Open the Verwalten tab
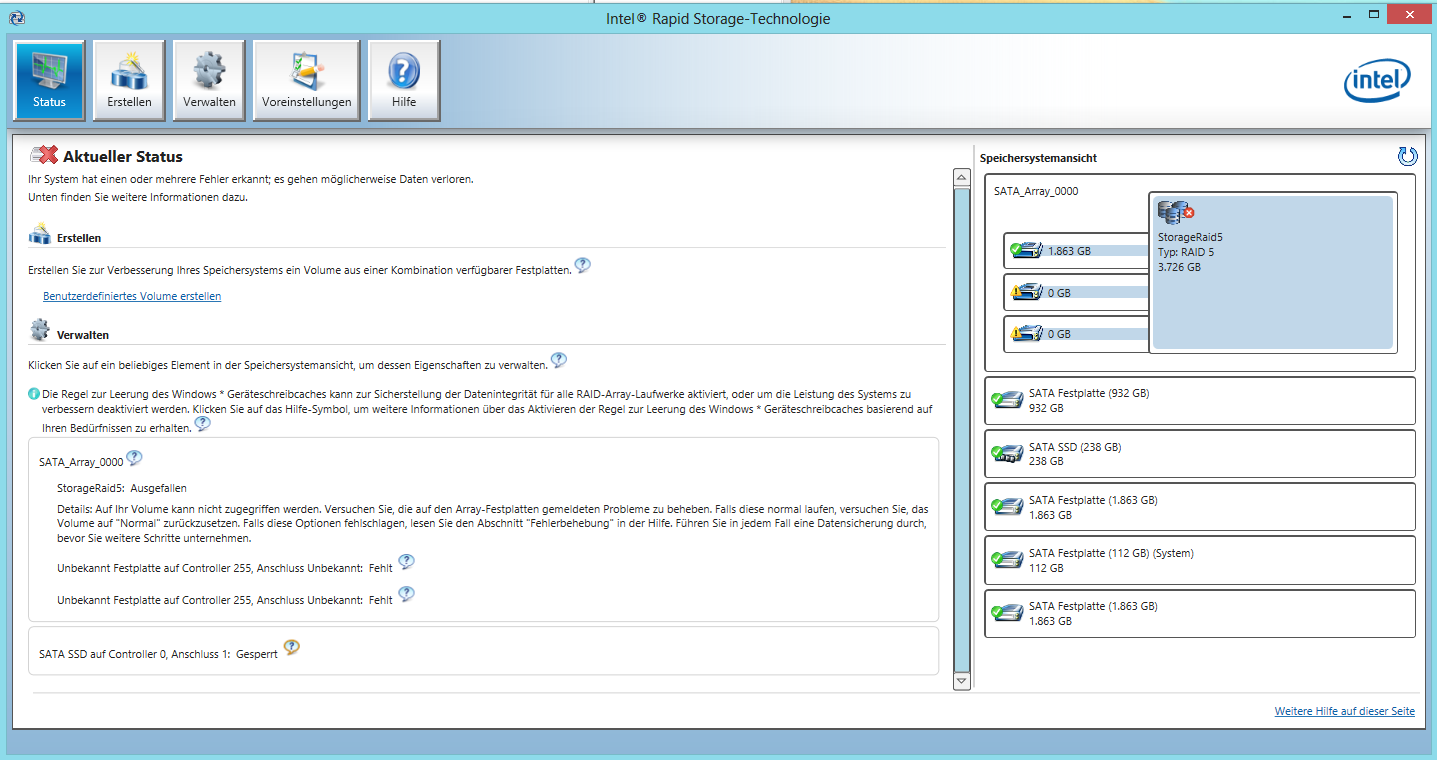1437x760 pixels. tap(209, 80)
